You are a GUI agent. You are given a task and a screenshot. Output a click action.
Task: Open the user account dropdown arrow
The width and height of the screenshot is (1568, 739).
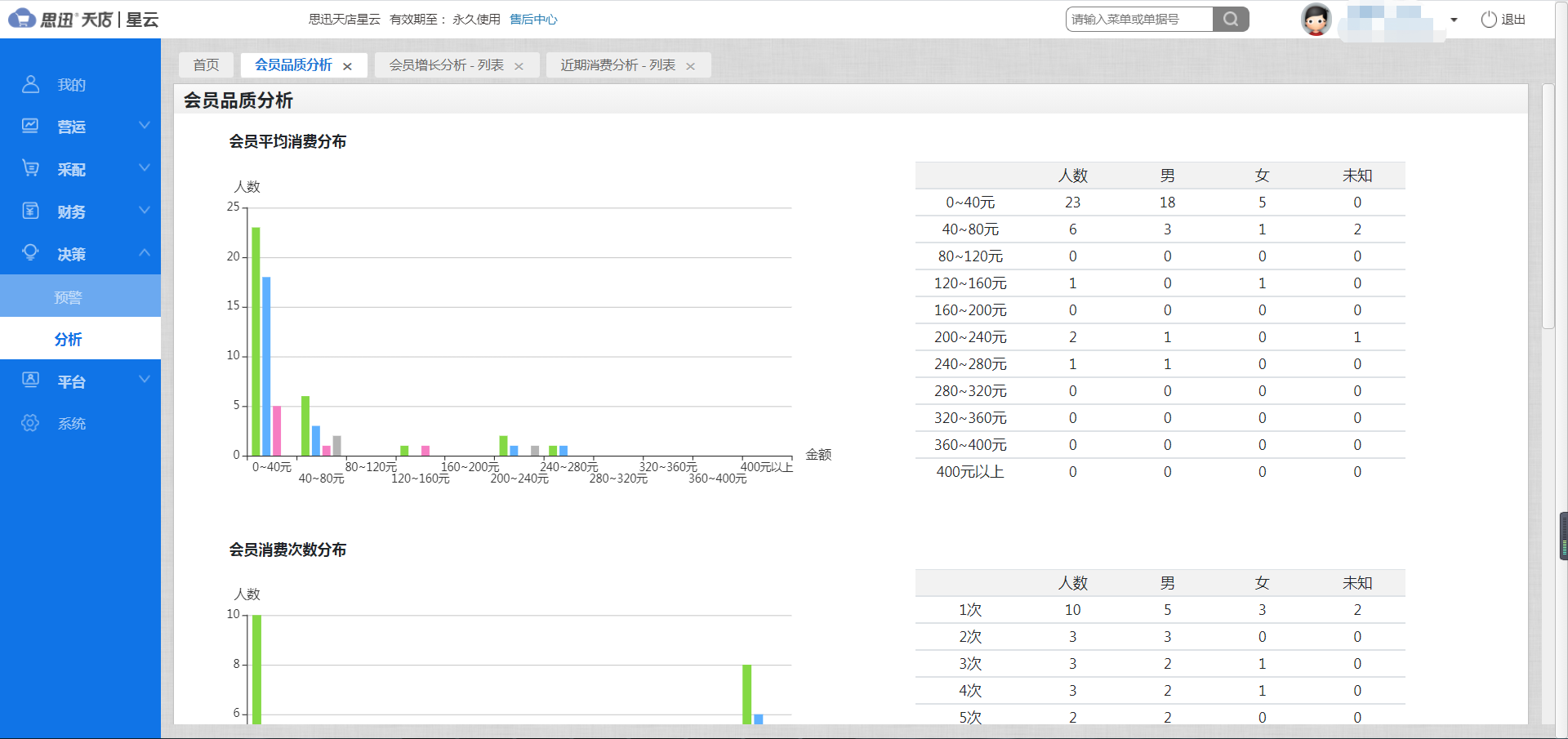[x=1454, y=20]
